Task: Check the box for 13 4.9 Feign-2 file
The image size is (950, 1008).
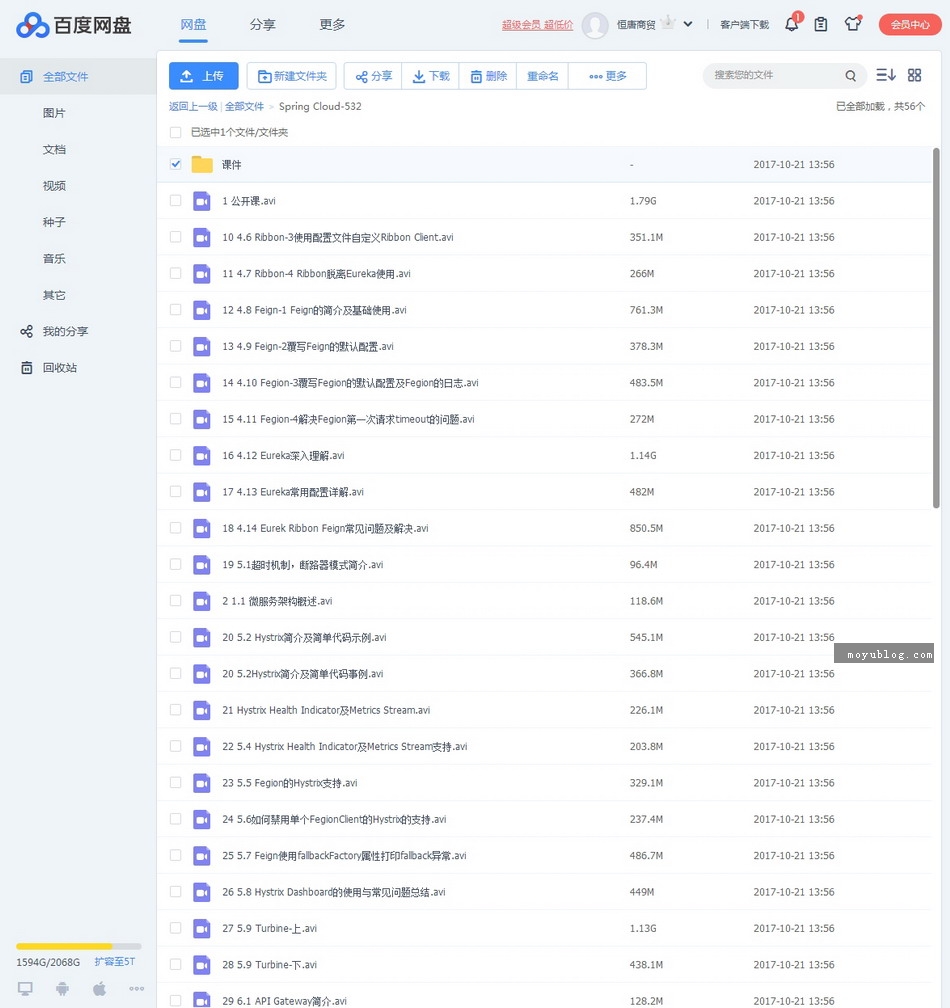Action: coord(175,346)
